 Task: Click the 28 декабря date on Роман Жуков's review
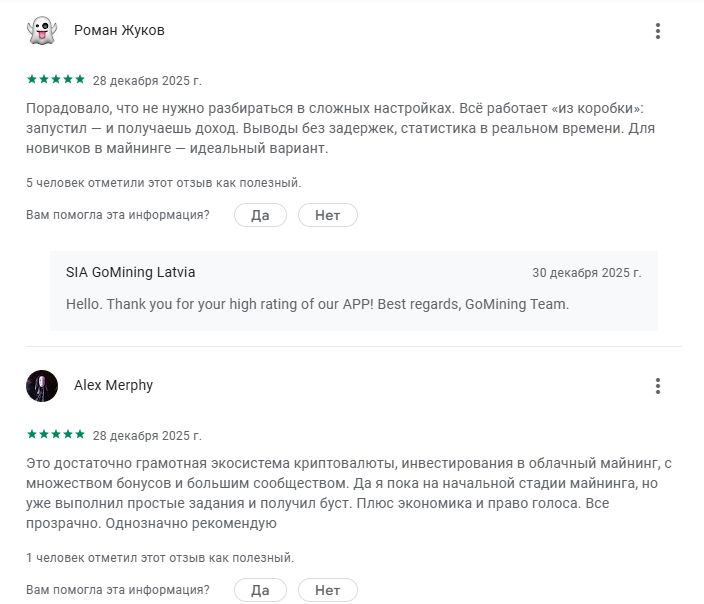tap(147, 80)
